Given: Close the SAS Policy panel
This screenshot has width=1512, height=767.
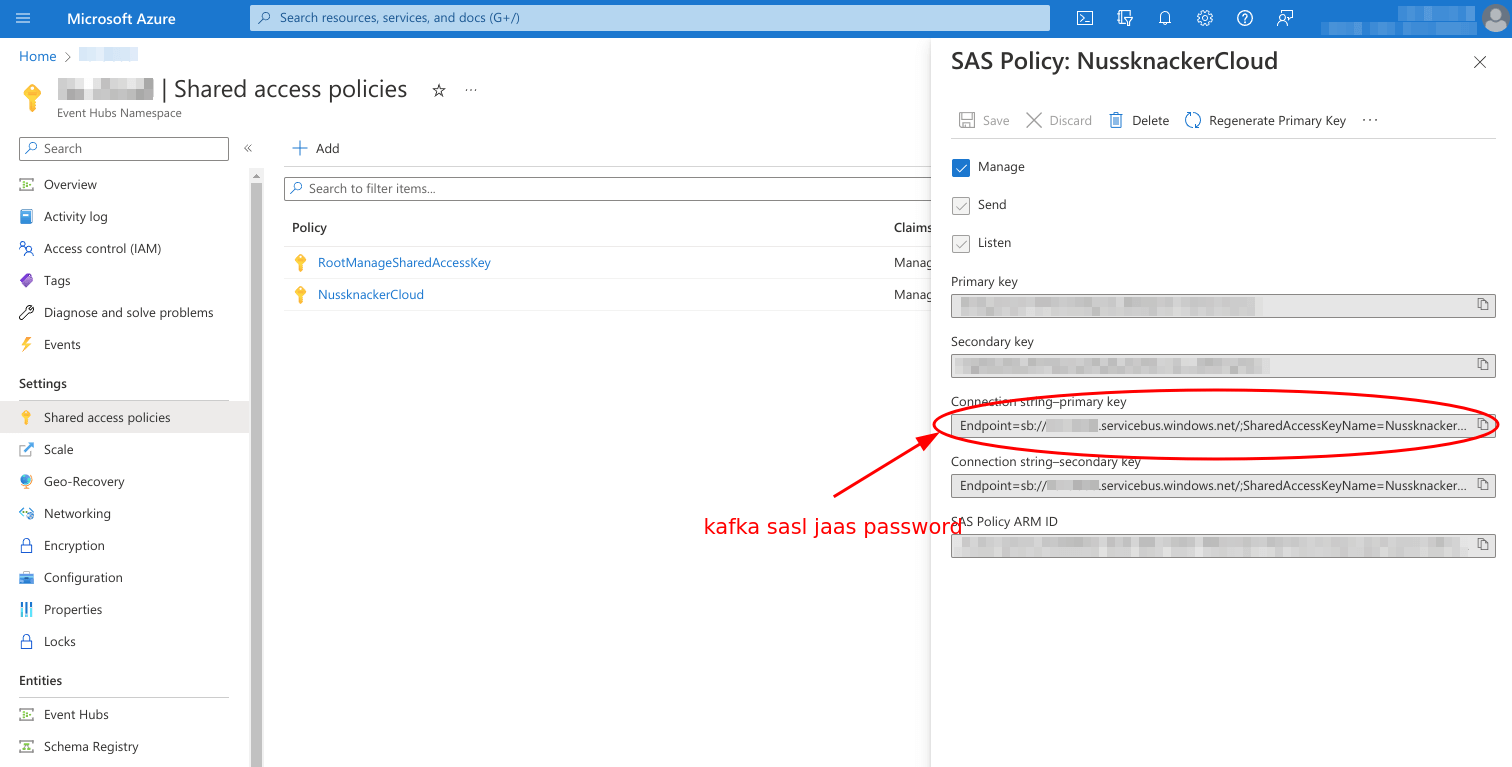Looking at the screenshot, I should point(1480,62).
